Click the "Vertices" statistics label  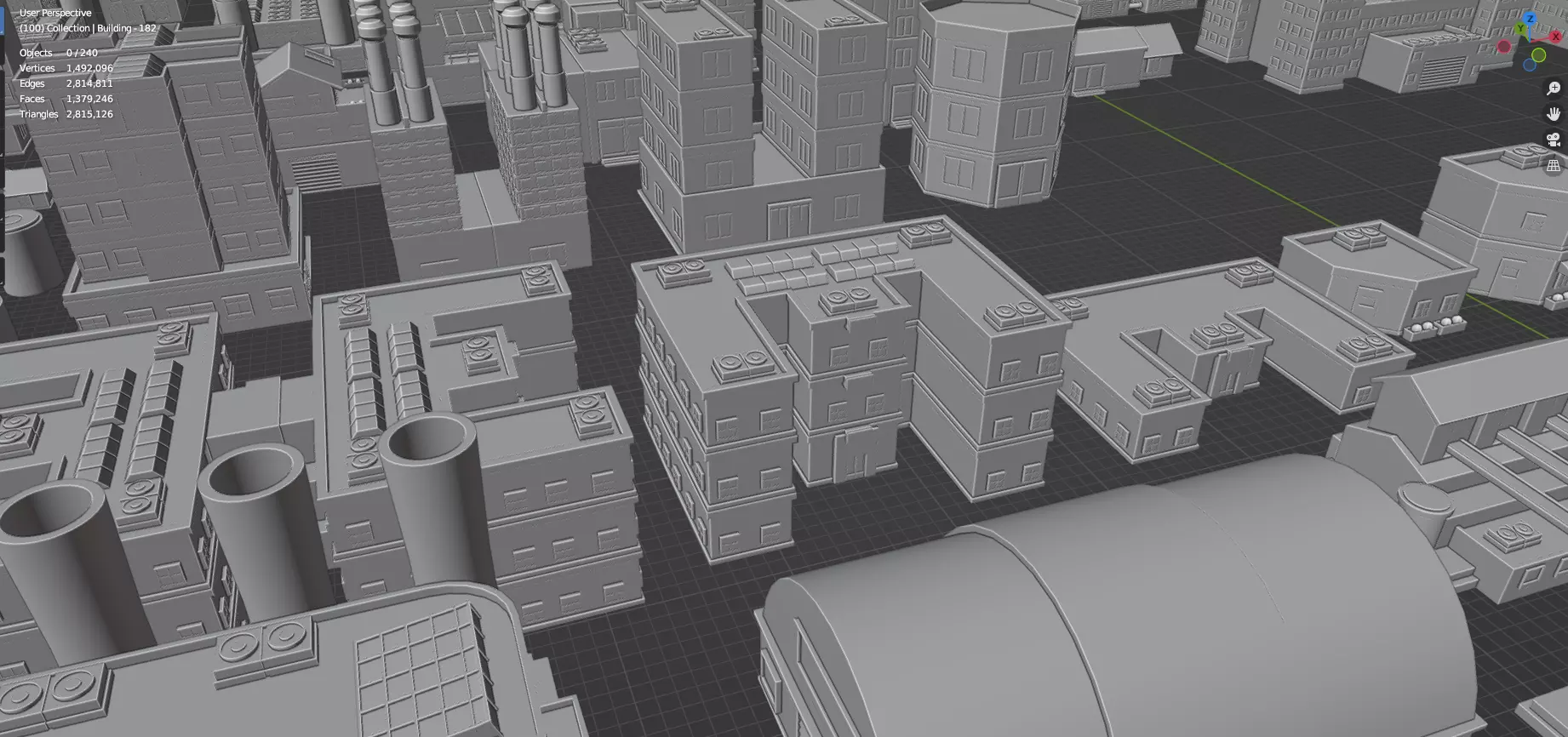(37, 68)
